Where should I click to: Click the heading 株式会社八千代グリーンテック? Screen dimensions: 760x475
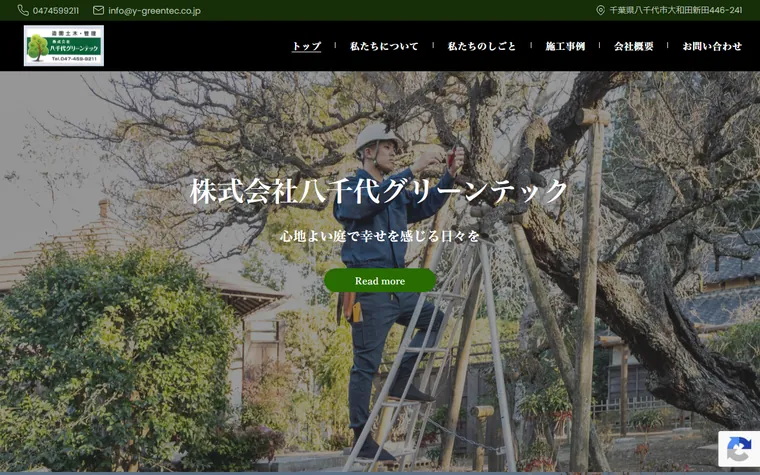pos(379,191)
